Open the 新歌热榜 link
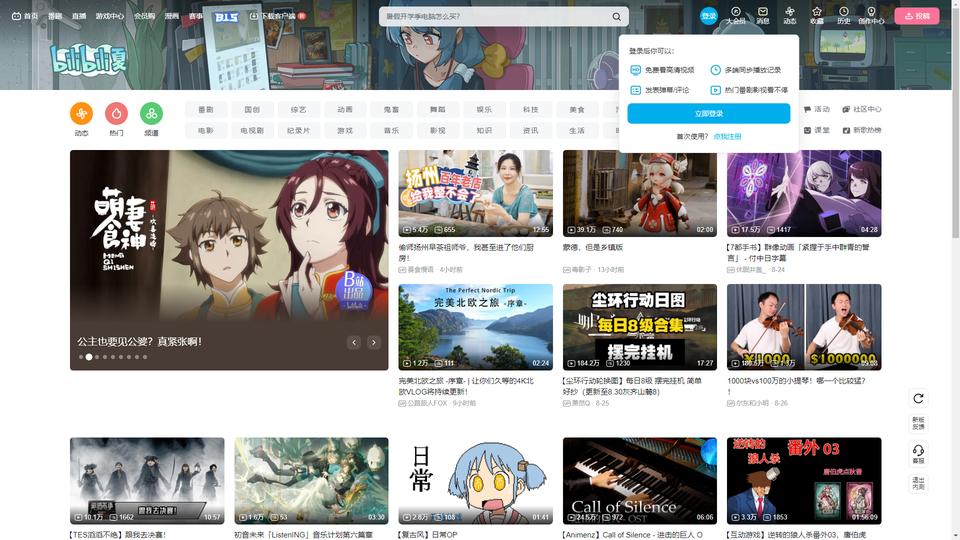This screenshot has width=960, height=540. tap(862, 130)
